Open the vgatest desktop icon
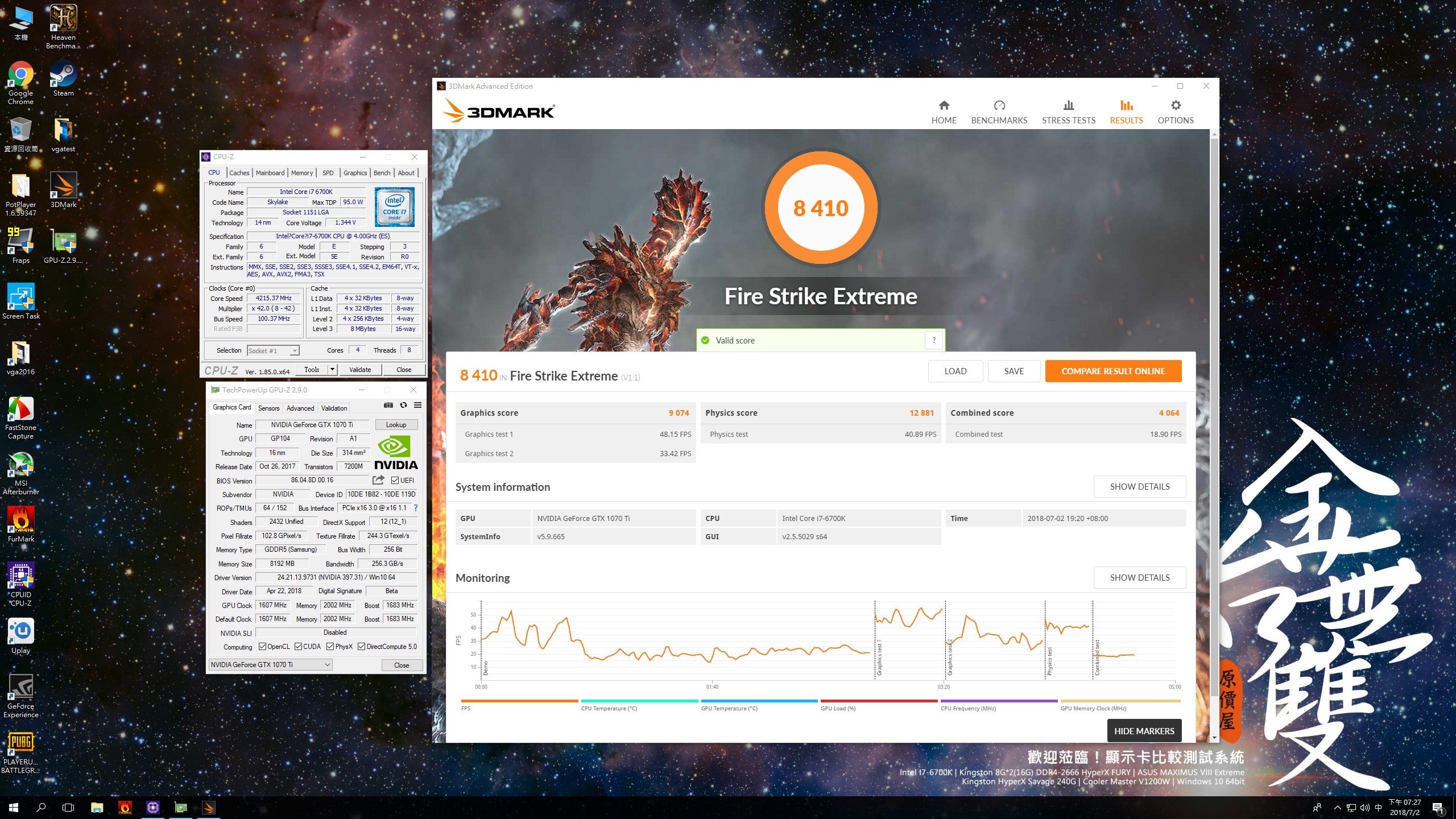1456x819 pixels. tap(63, 135)
